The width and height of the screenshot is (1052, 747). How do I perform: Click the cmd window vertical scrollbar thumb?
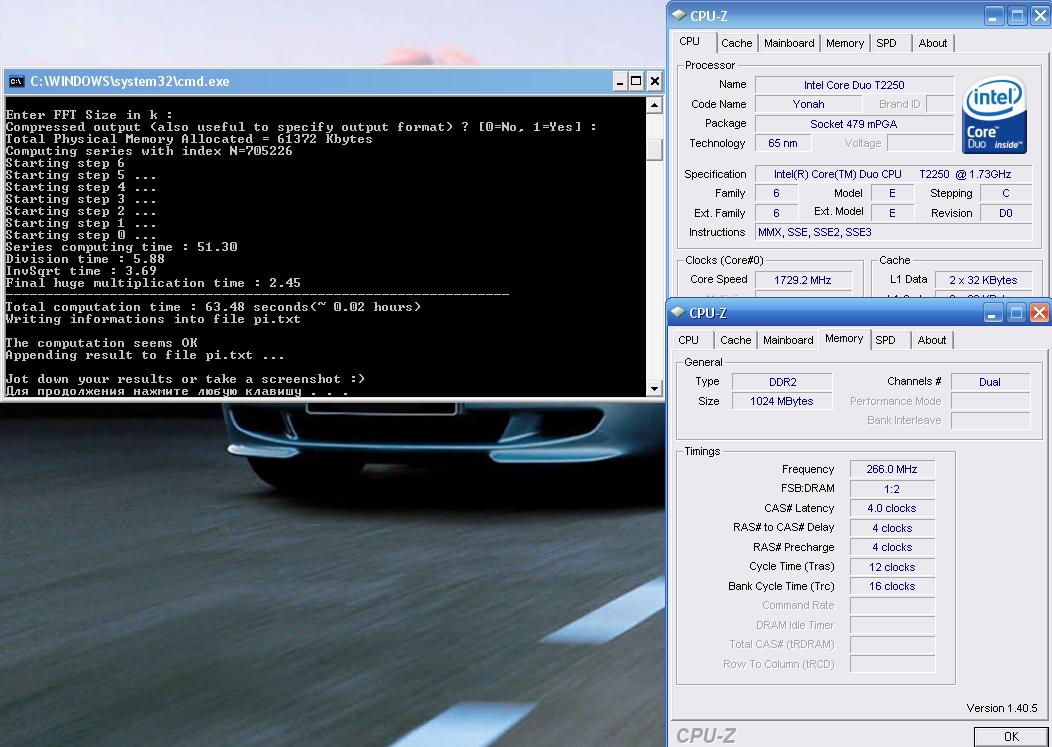pyautogui.click(x=654, y=150)
